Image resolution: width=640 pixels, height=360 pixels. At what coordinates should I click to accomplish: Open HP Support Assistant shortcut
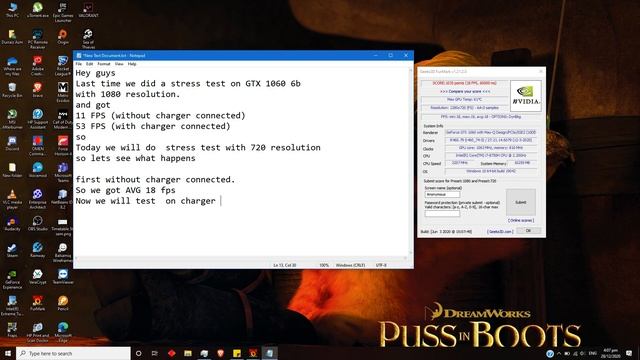click(38, 119)
